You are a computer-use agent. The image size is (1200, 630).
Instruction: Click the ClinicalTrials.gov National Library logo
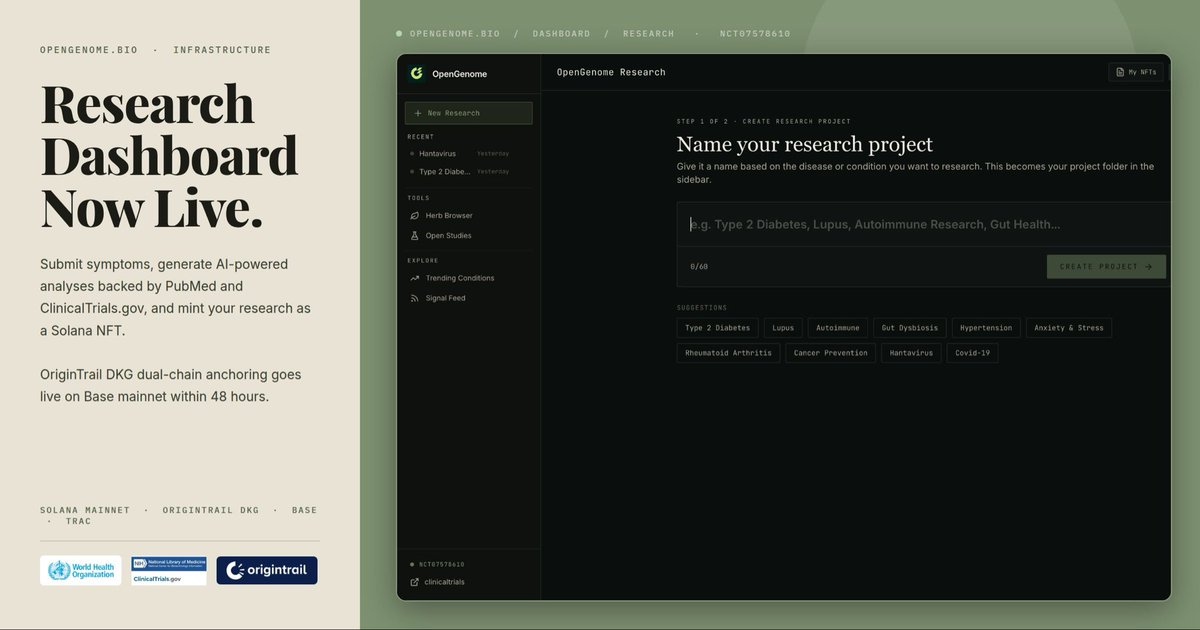pyautogui.click(x=169, y=571)
